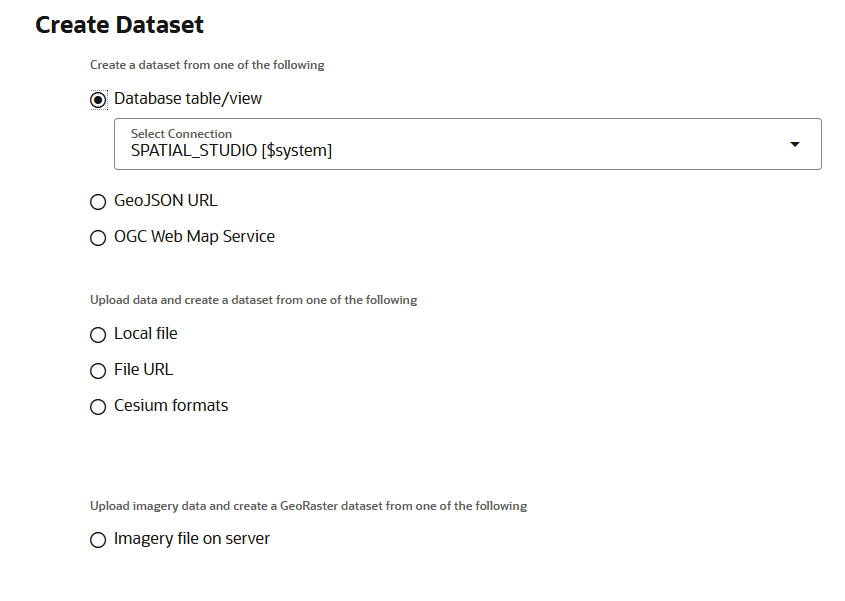The width and height of the screenshot is (845, 601).
Task: Enable the File URL radio option
Action: pos(98,371)
